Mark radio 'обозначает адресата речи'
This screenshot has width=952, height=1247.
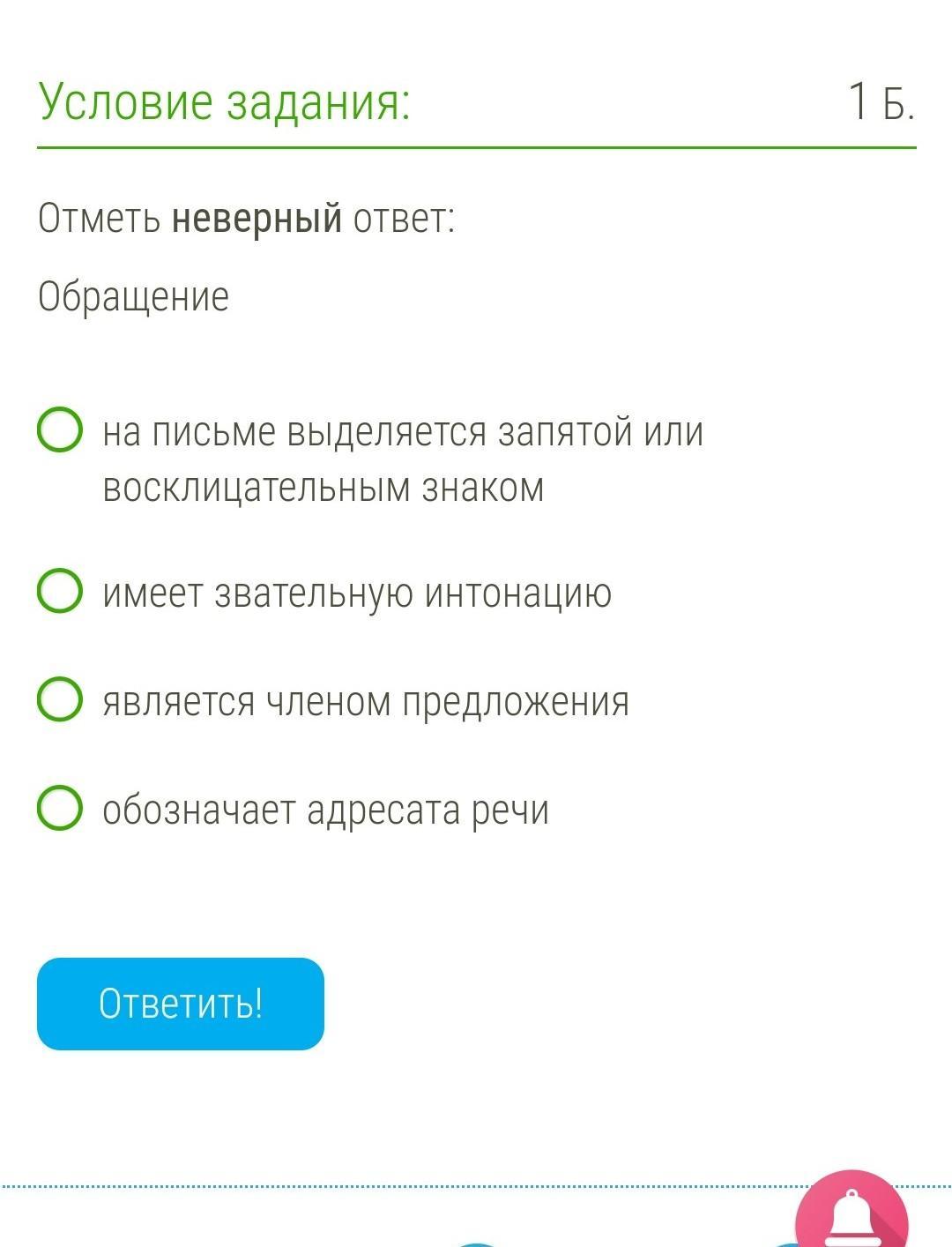coord(60,808)
